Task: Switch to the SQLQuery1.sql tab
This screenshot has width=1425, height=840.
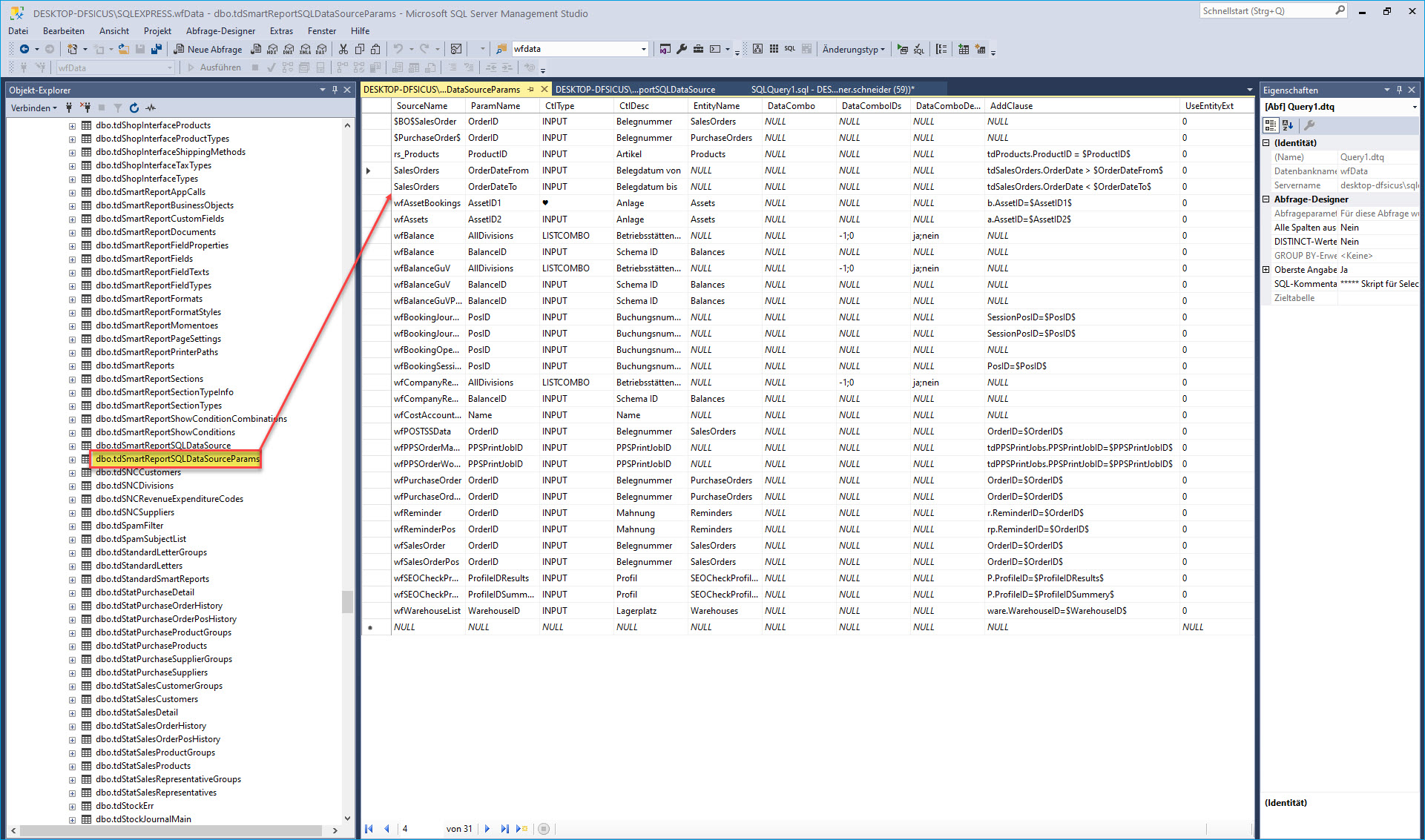Action: pyautogui.click(x=832, y=89)
